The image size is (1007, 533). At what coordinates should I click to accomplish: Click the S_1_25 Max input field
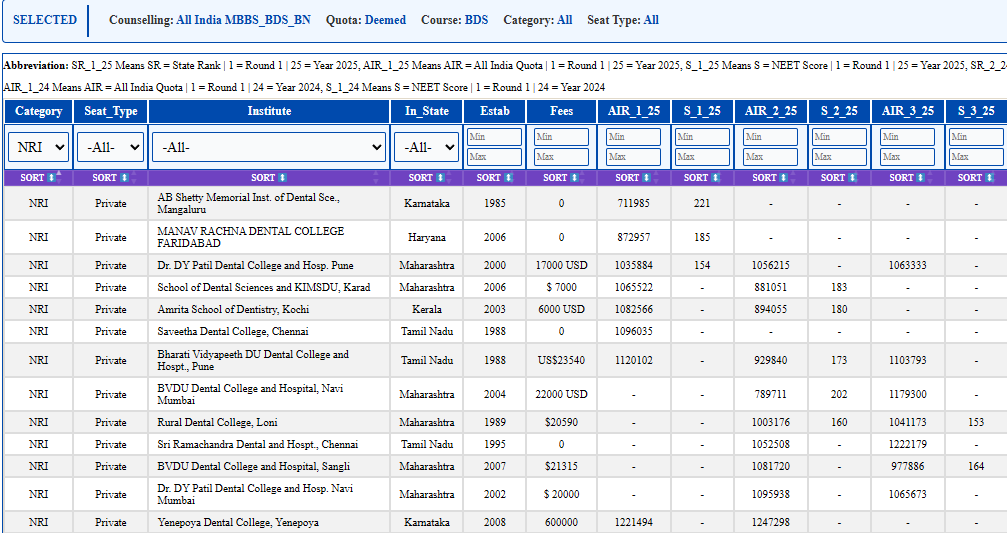click(703, 157)
